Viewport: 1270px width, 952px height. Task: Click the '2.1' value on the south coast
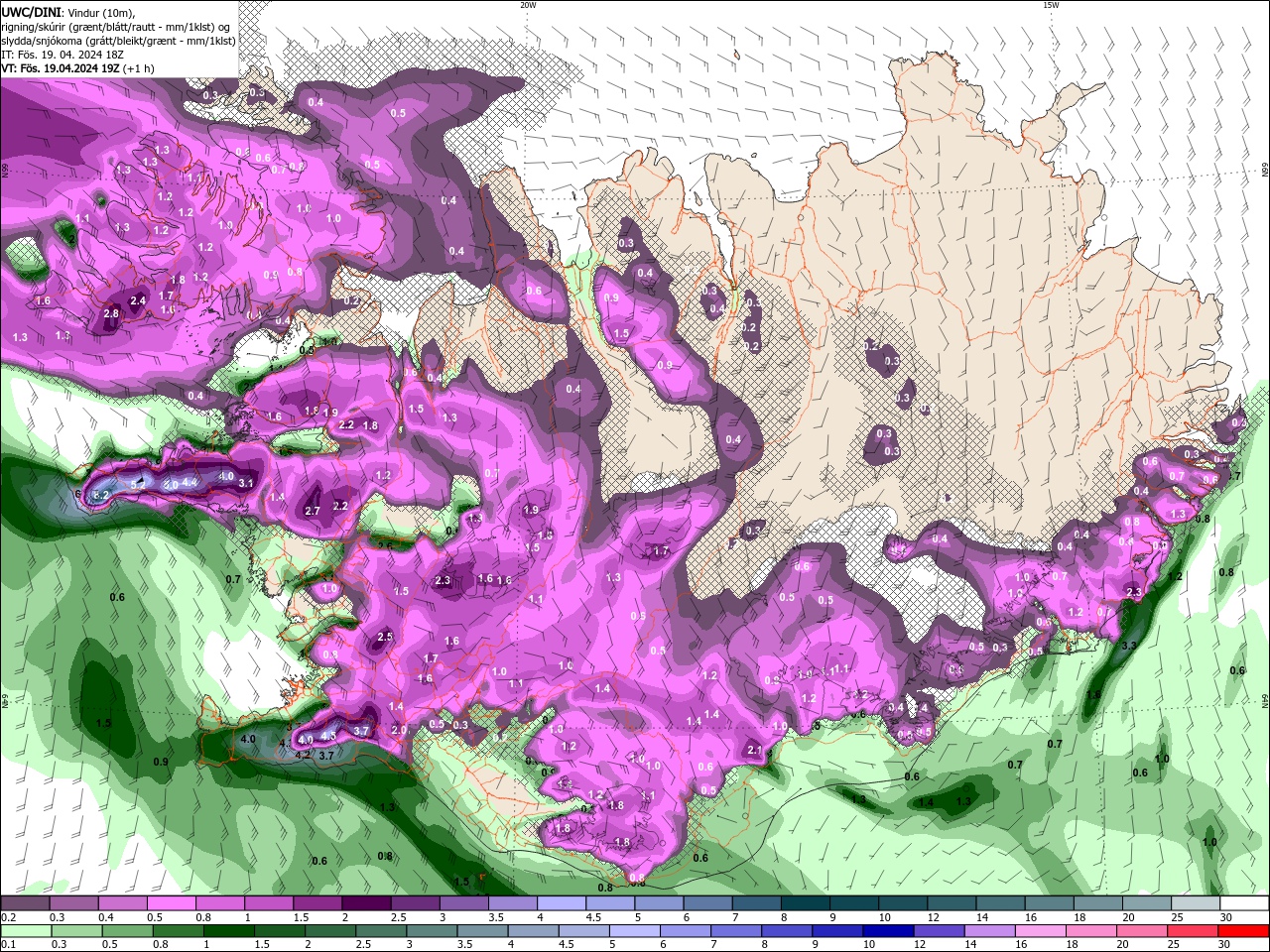(x=754, y=751)
